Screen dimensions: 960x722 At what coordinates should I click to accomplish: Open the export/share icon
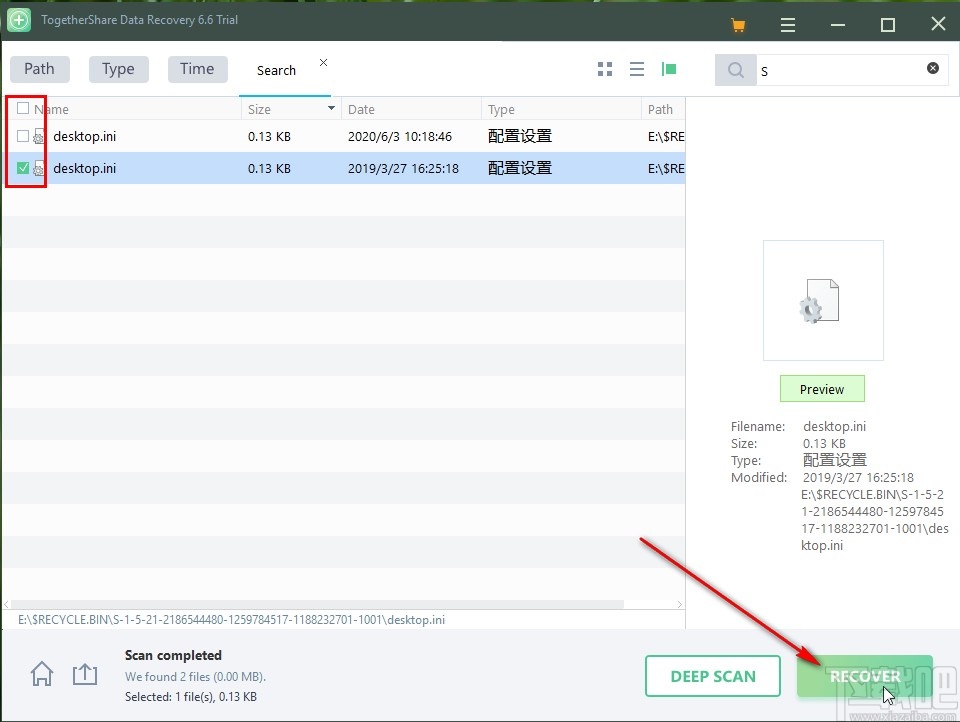85,674
